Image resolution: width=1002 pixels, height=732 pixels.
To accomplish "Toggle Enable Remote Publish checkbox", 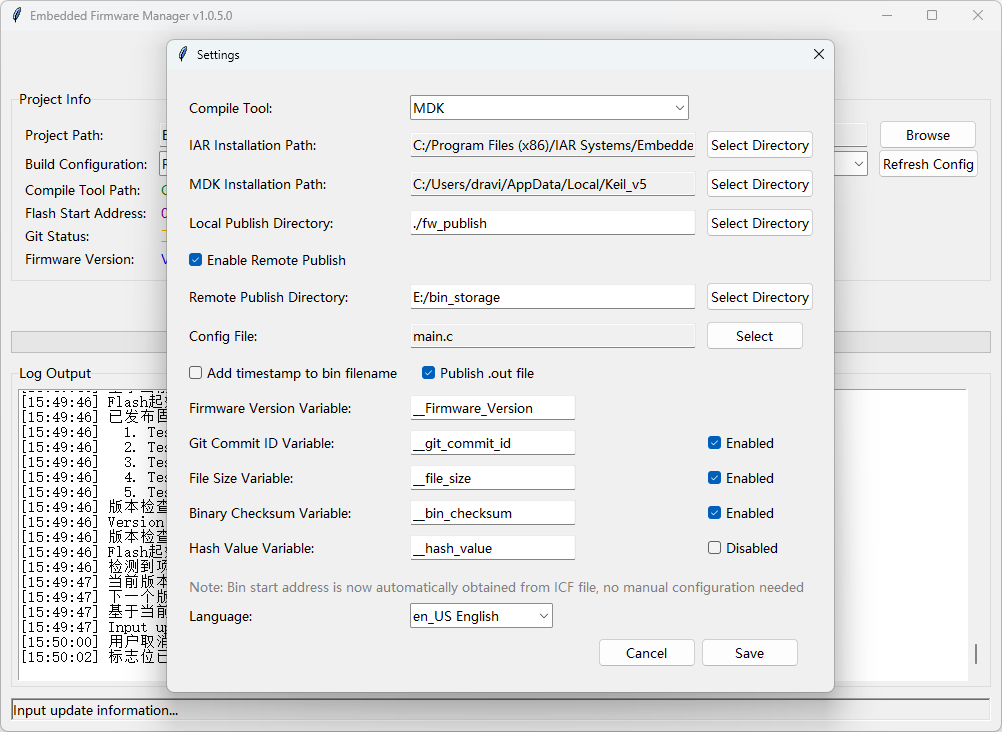I will coord(196,260).
